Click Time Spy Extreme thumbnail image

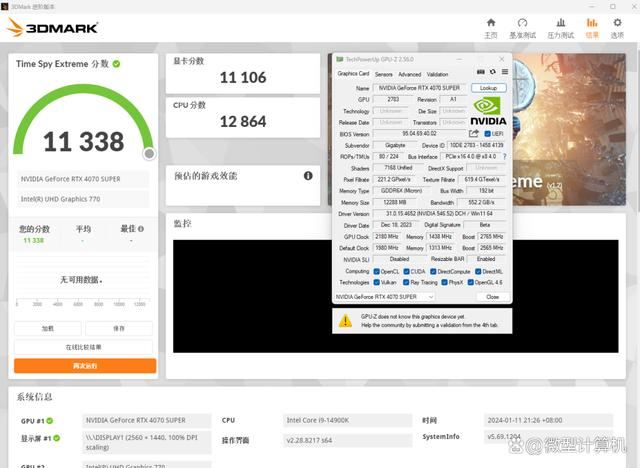(569, 129)
